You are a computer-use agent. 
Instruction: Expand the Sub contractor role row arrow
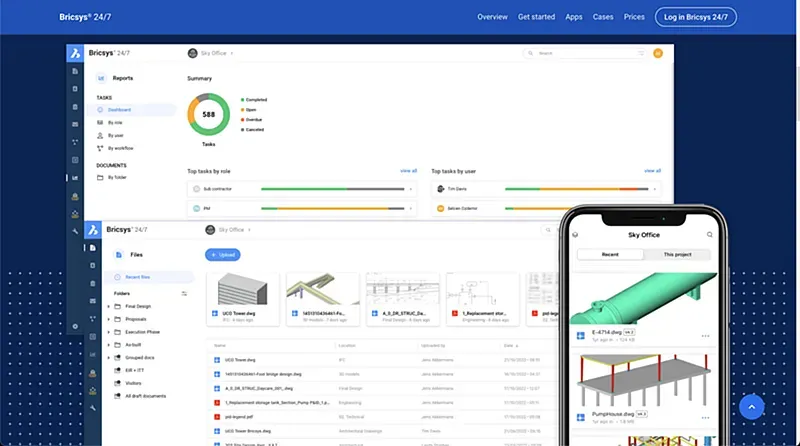pyautogui.click(x=410, y=189)
